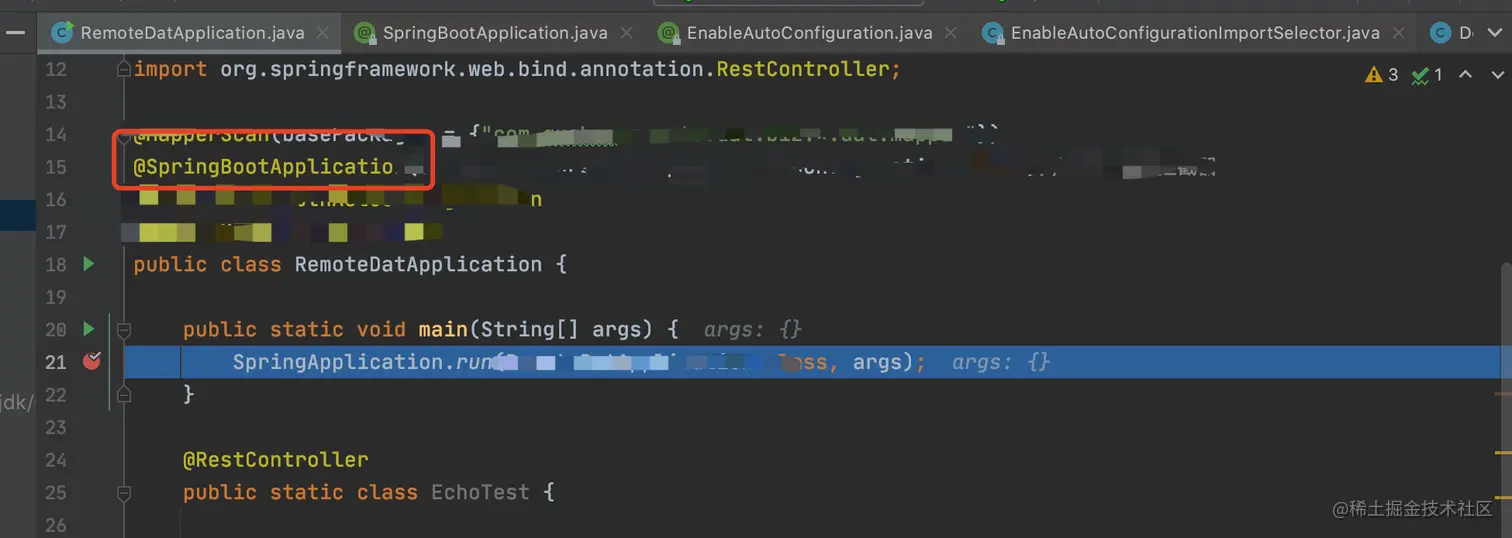Click main method name on line 20

coord(443,329)
